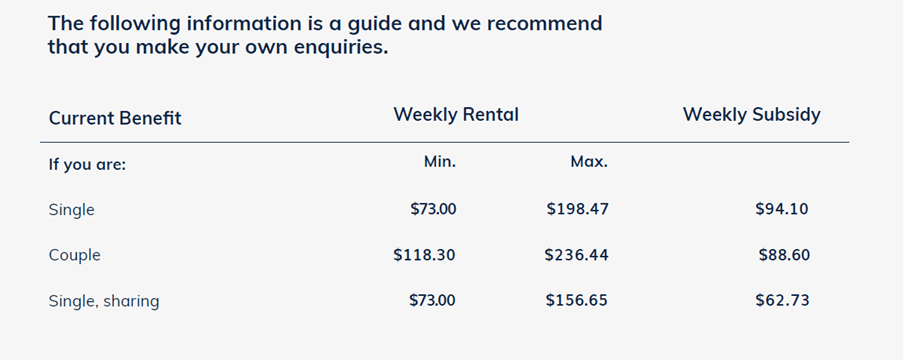Click the $156.65 maximum rental value
903x360 pixels.
point(576,300)
